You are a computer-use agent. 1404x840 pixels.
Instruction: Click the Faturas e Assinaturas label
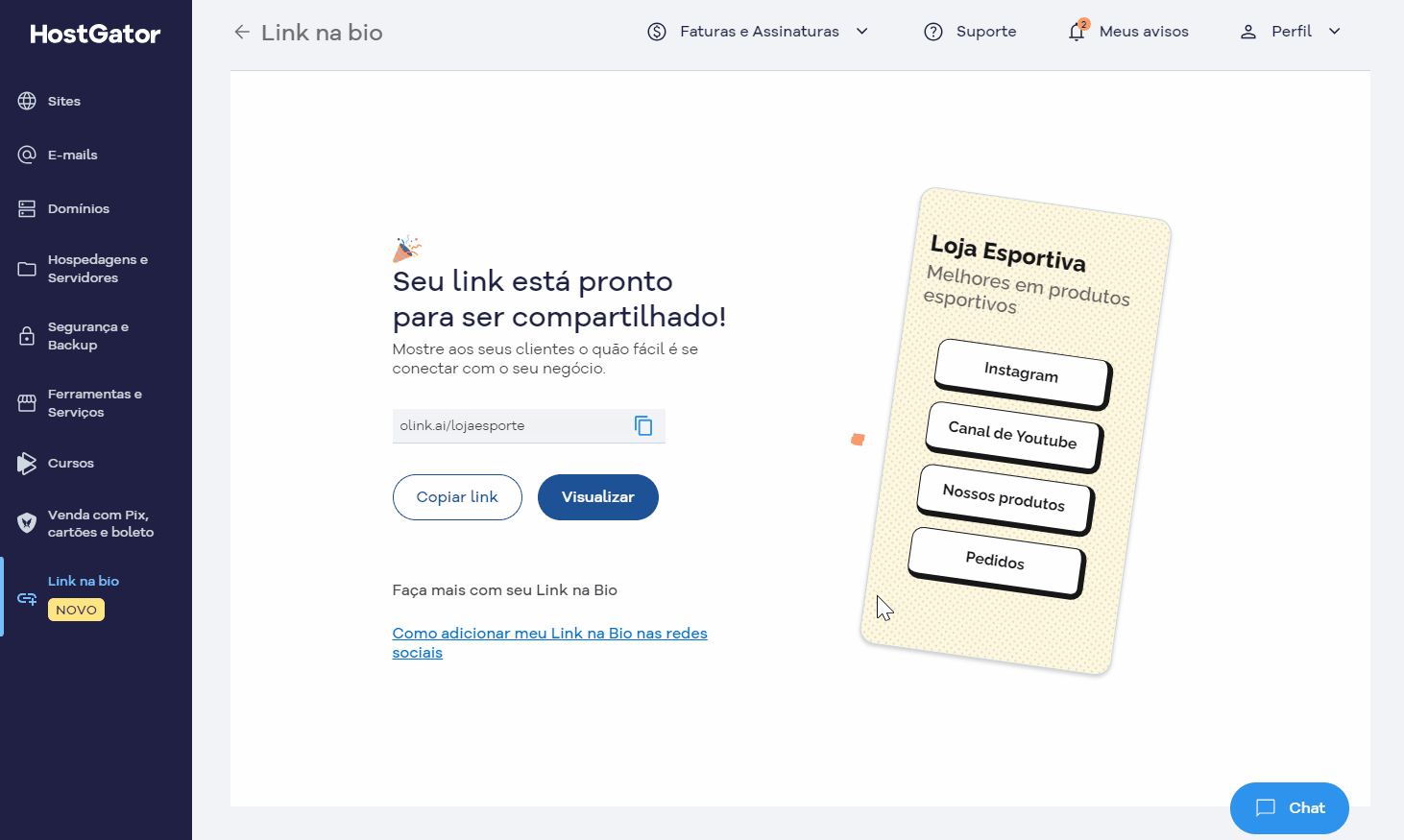pyautogui.click(x=760, y=32)
